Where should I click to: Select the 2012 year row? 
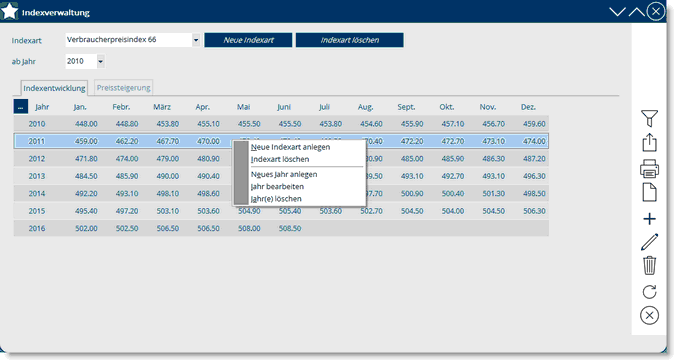tap(281, 159)
